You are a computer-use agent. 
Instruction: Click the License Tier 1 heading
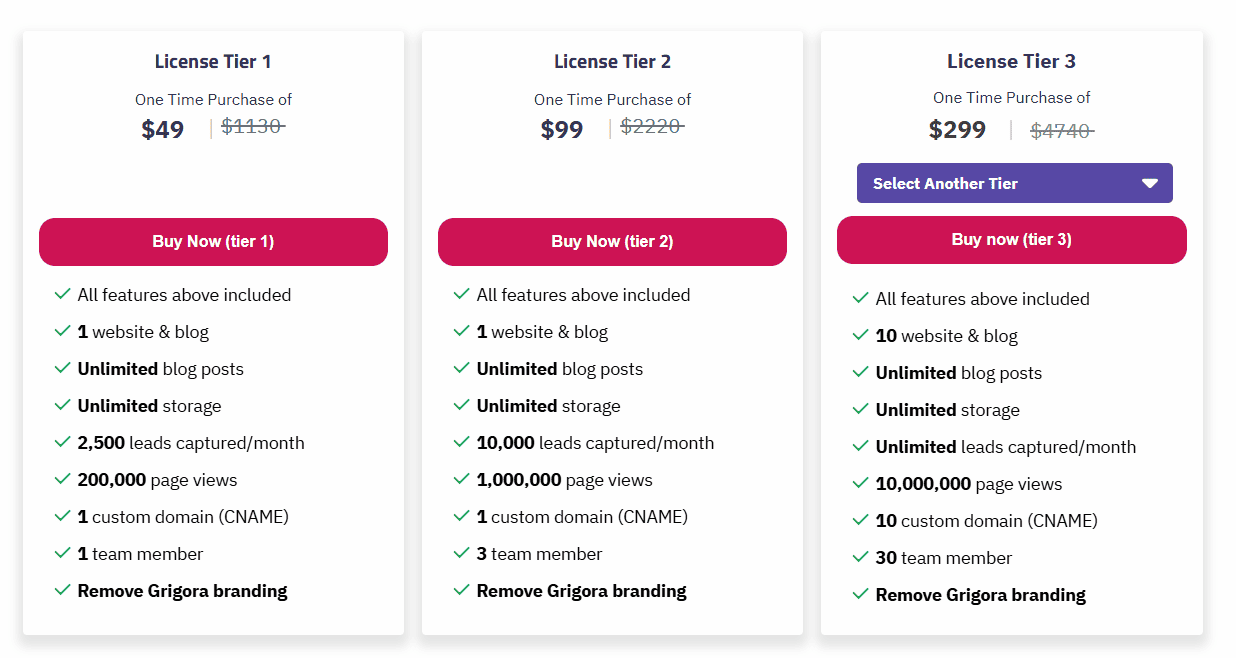coord(213,62)
